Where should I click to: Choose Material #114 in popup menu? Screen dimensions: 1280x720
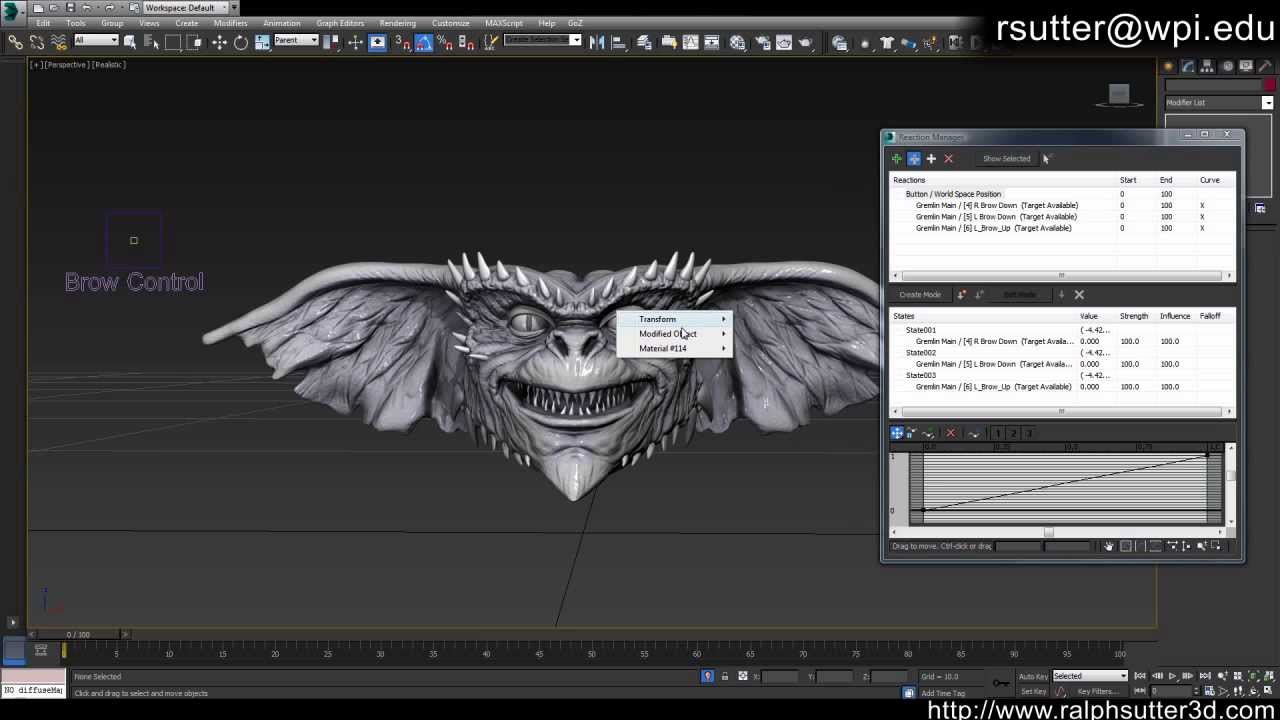pos(673,348)
